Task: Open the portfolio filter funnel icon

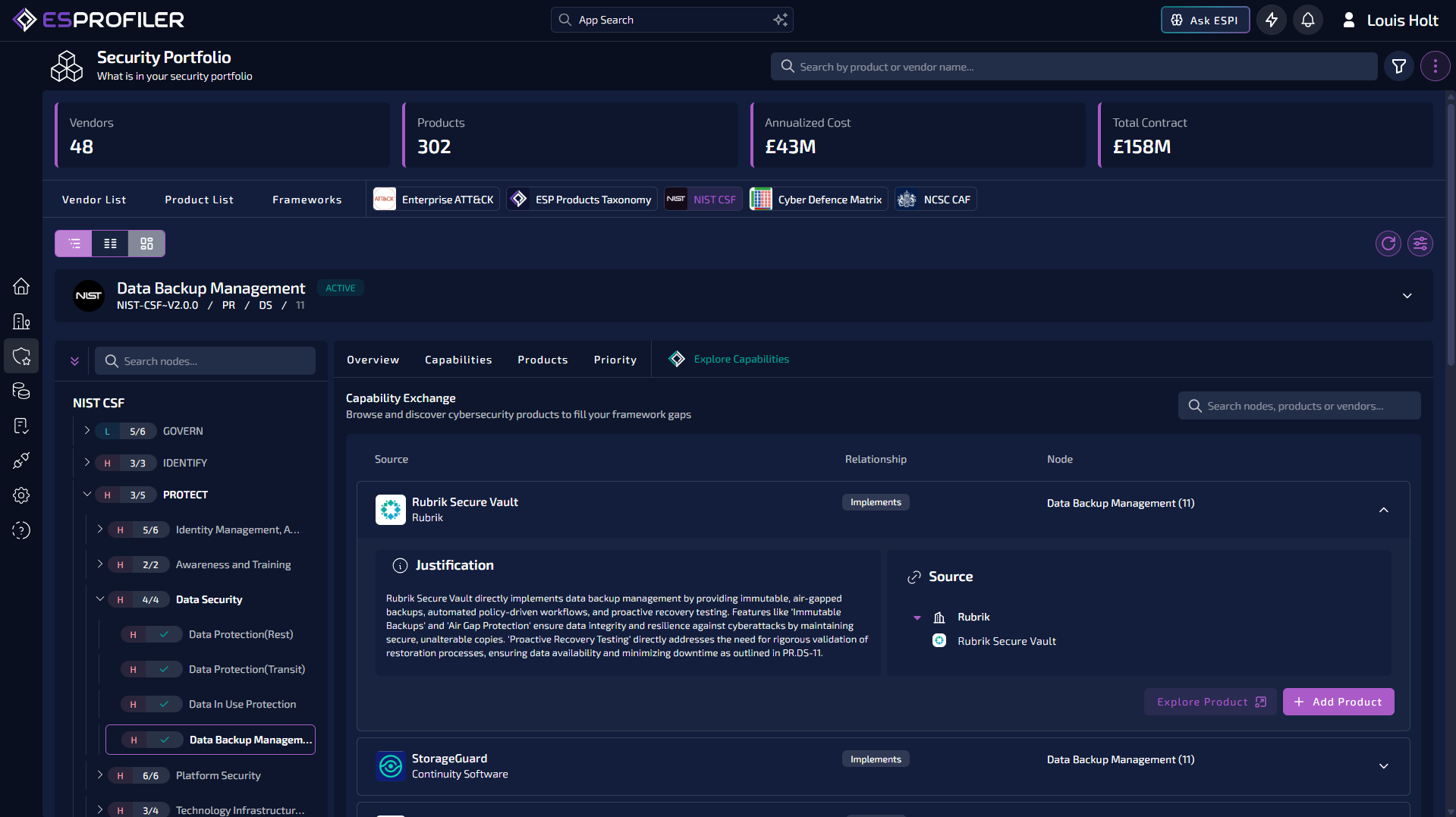Action: tap(1399, 67)
